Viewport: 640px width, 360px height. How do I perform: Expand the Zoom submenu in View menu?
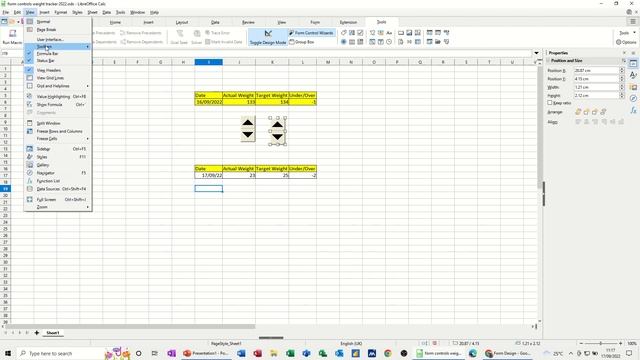[58, 207]
